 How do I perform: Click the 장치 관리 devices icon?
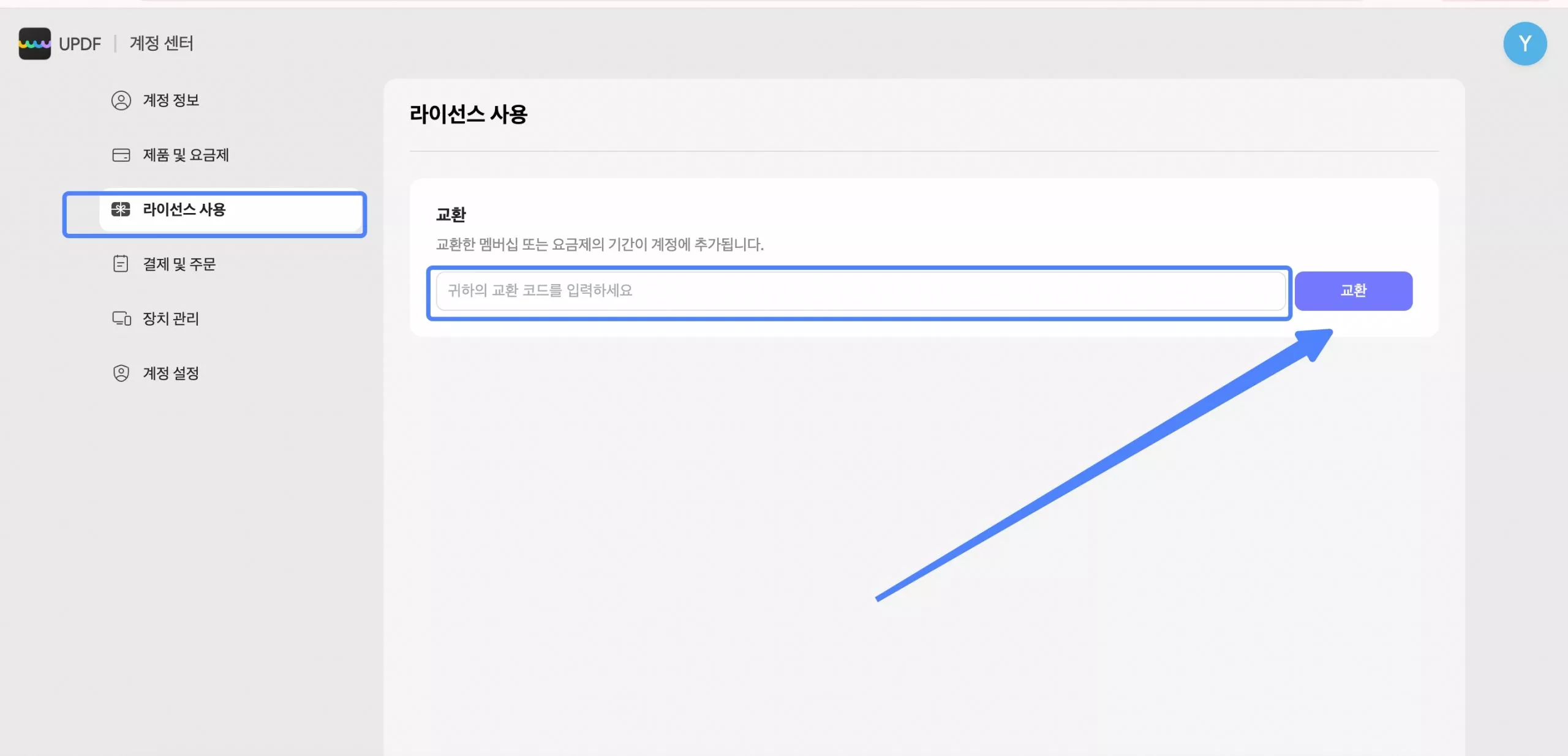pos(121,318)
